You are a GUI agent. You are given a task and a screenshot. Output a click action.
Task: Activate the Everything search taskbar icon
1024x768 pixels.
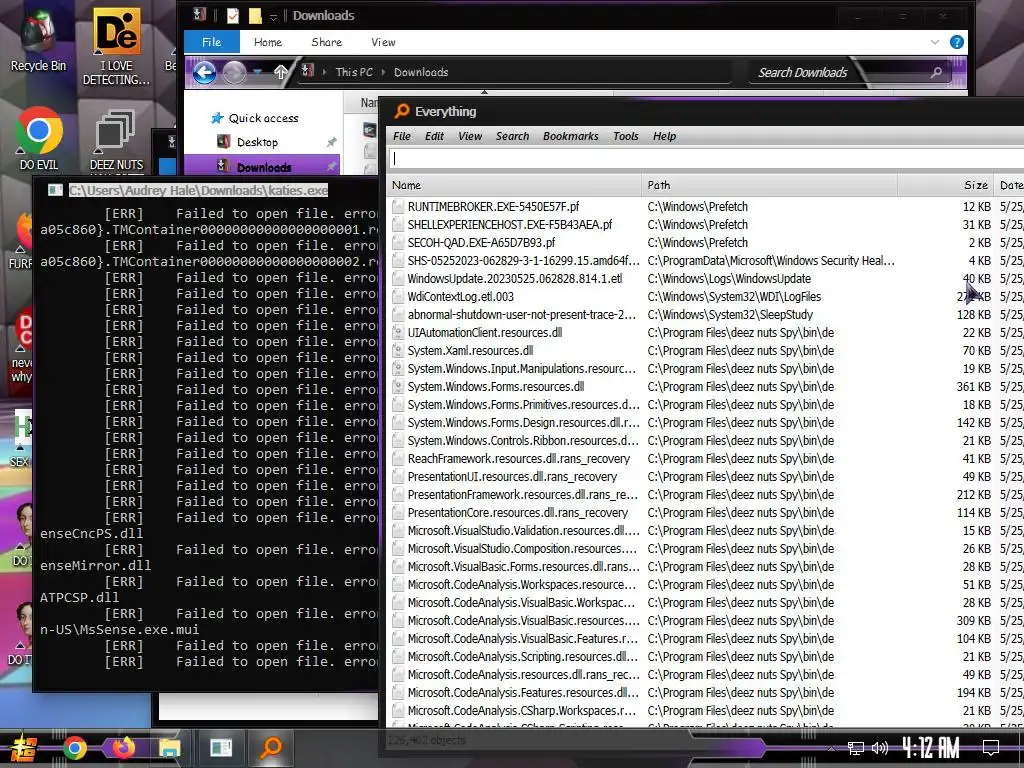click(x=270, y=748)
